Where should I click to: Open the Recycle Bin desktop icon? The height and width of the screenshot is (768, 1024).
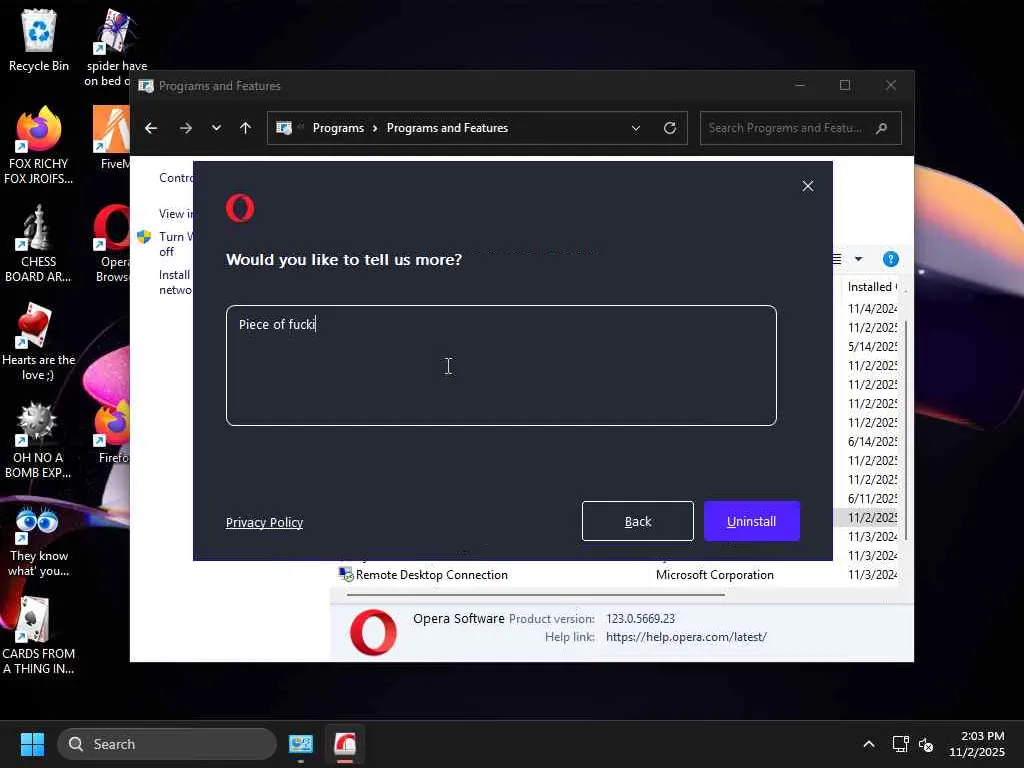[x=39, y=40]
